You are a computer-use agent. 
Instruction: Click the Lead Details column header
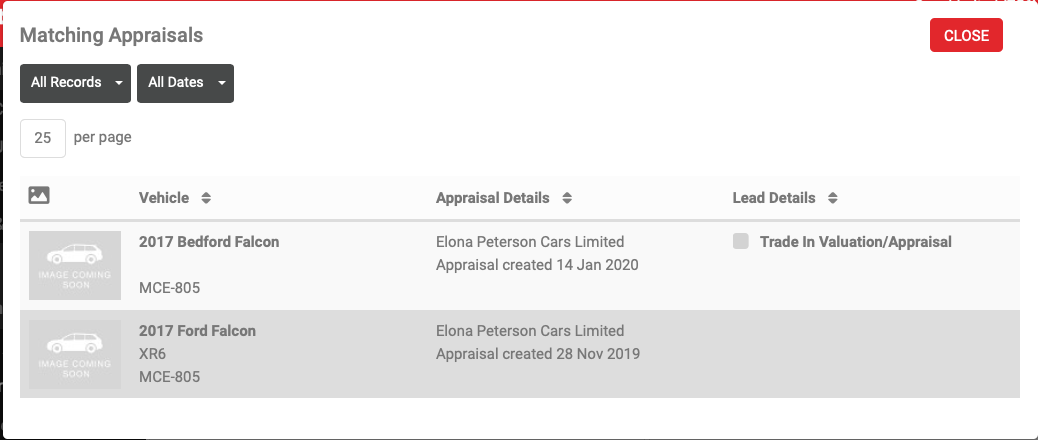(x=774, y=198)
